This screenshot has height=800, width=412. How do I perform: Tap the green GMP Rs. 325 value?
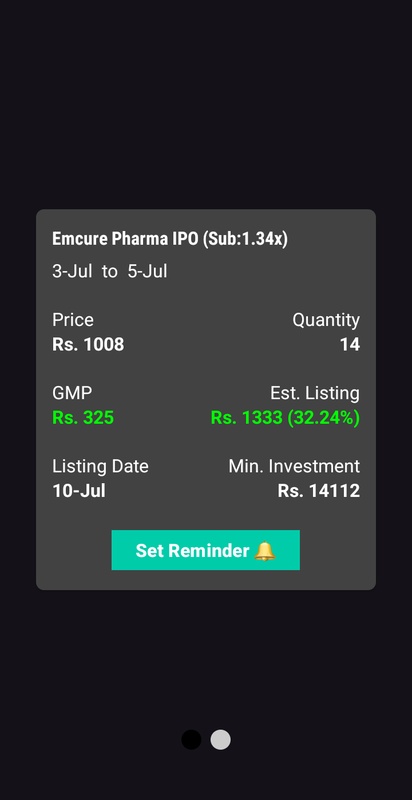pos(83,417)
